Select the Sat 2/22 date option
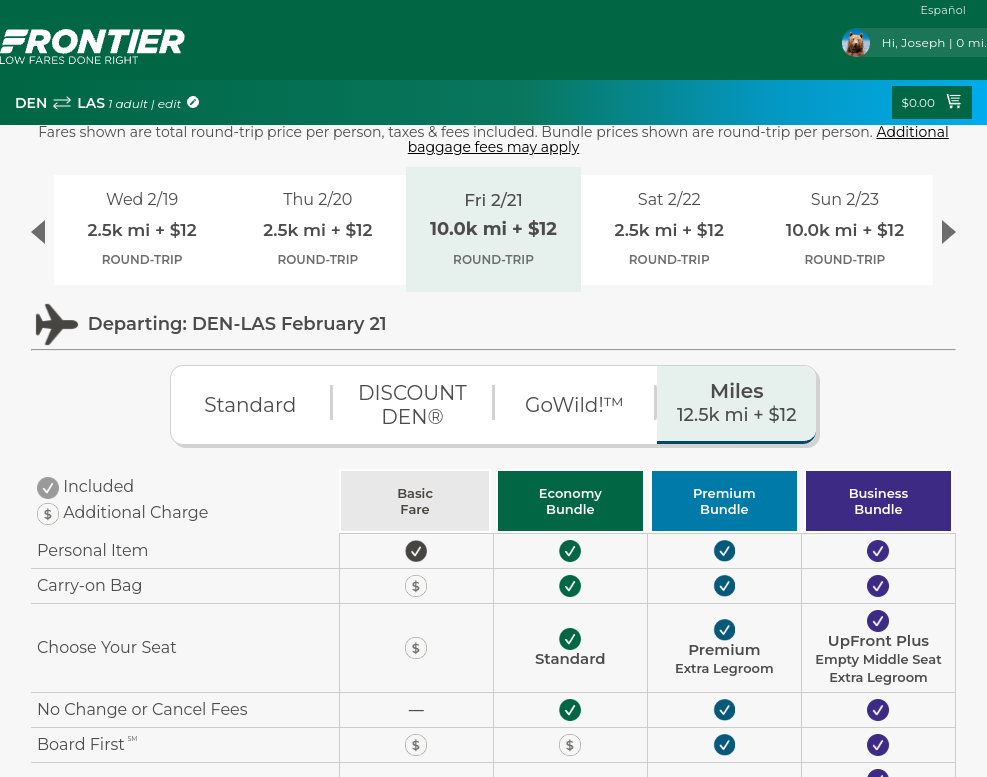987x777 pixels. coord(668,230)
